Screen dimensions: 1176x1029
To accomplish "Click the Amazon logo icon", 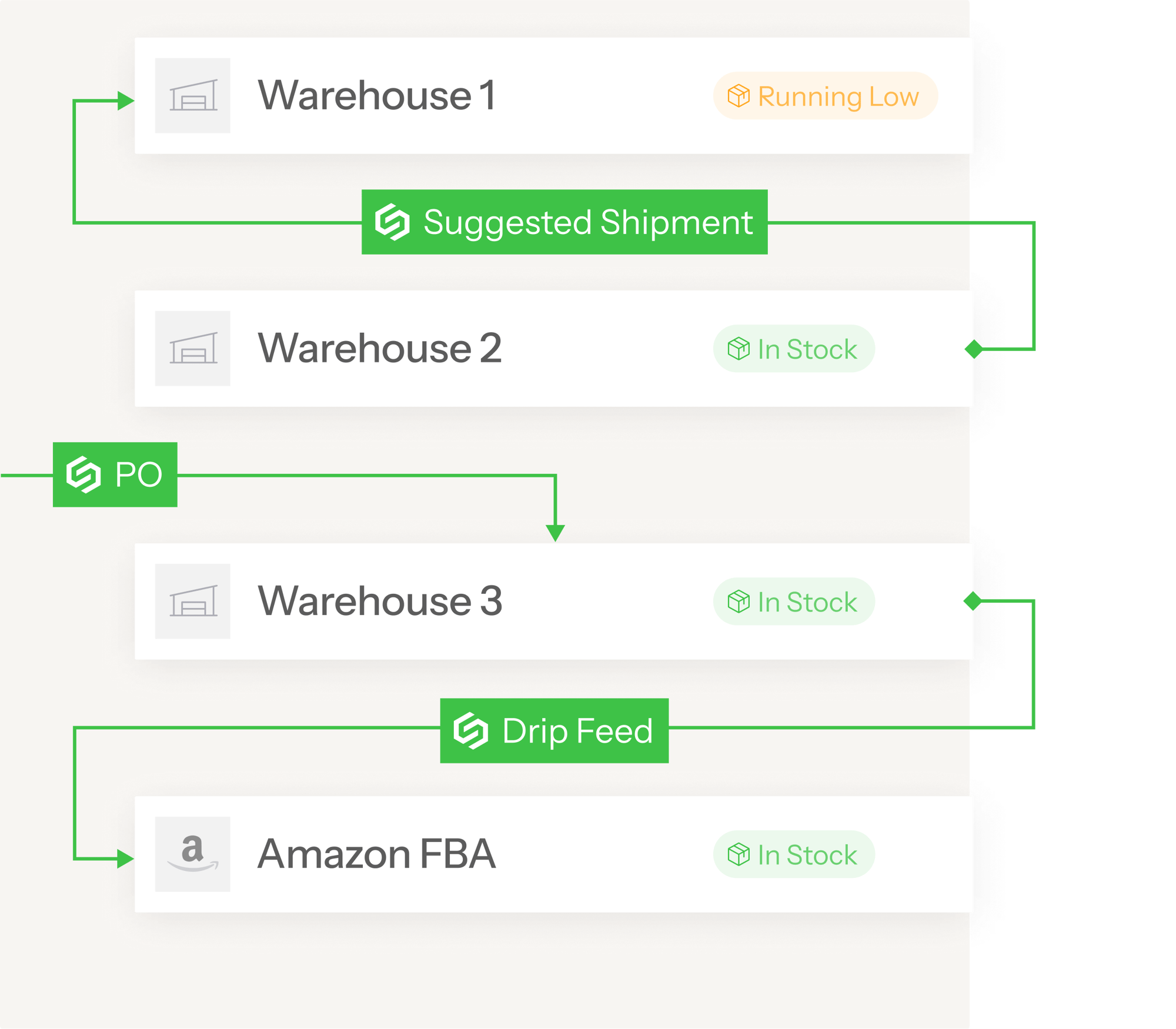I will [x=192, y=854].
